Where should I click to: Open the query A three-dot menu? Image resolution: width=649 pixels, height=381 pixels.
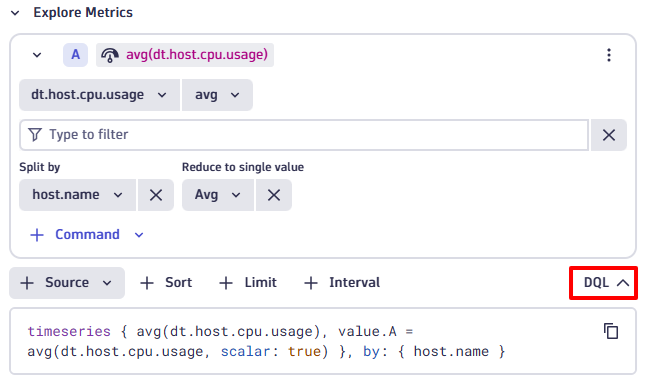(608, 55)
